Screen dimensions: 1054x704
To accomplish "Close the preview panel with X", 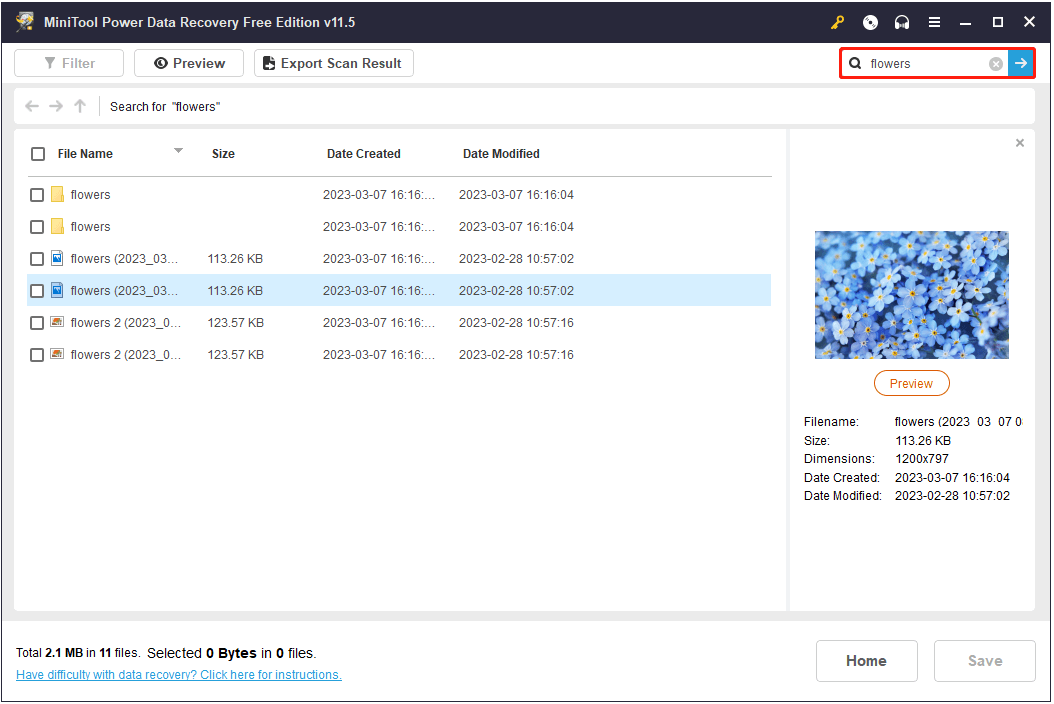I will click(x=1020, y=143).
